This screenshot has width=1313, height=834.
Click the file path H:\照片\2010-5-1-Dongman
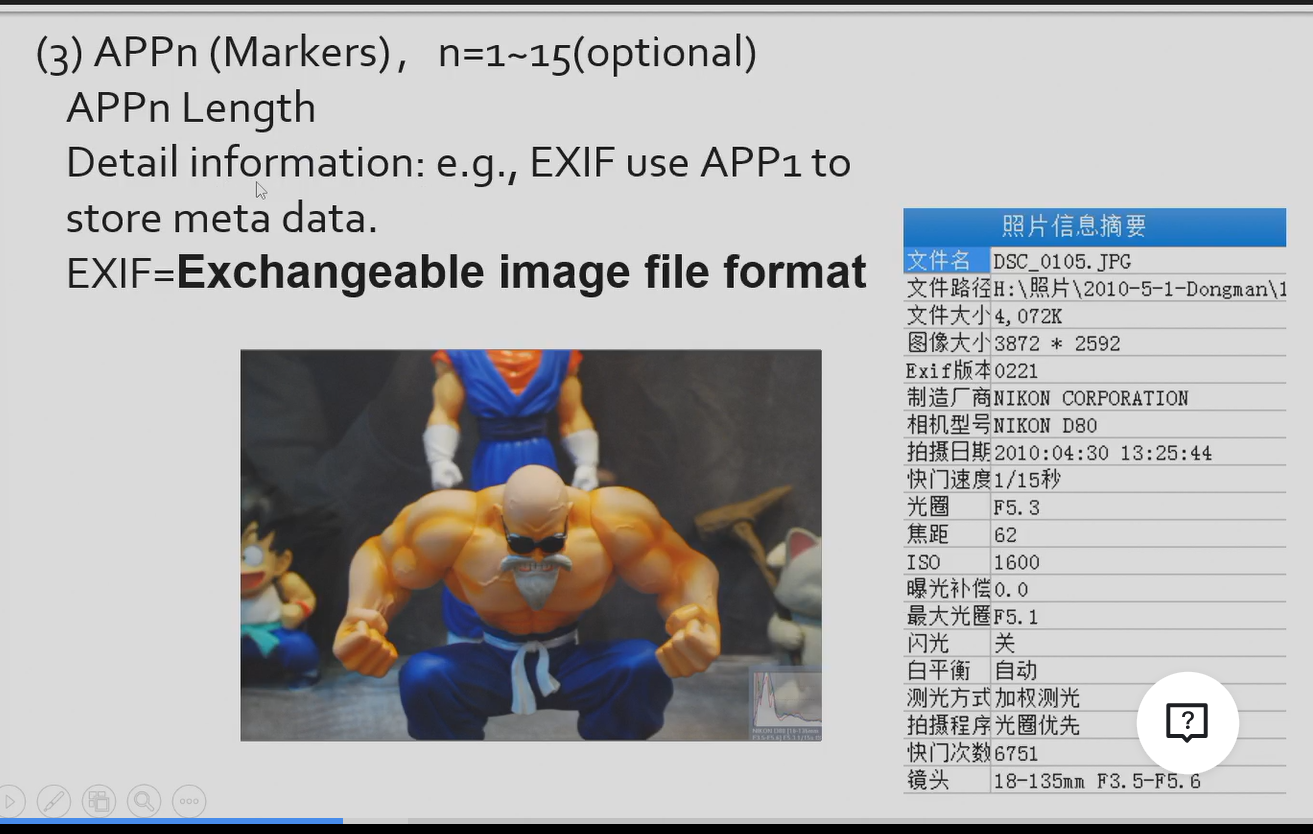(1139, 289)
